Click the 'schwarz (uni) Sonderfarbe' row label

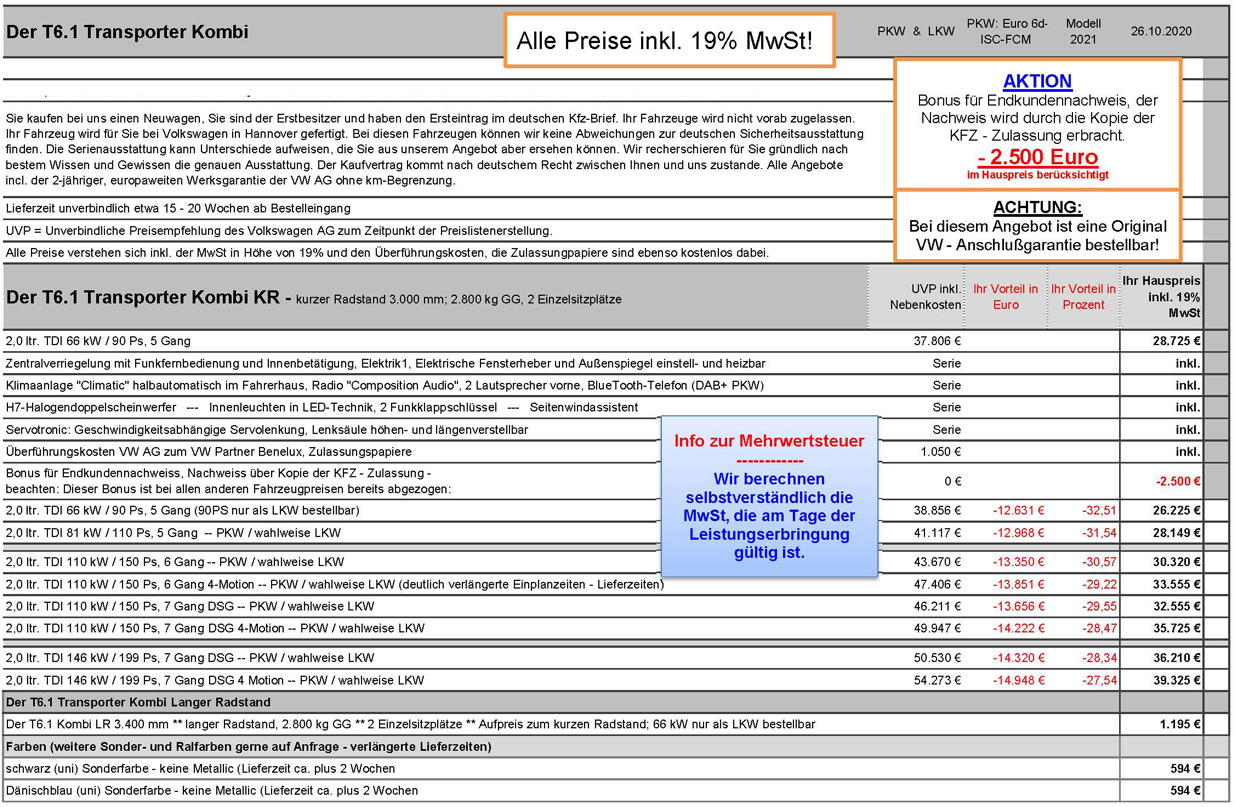[200, 769]
